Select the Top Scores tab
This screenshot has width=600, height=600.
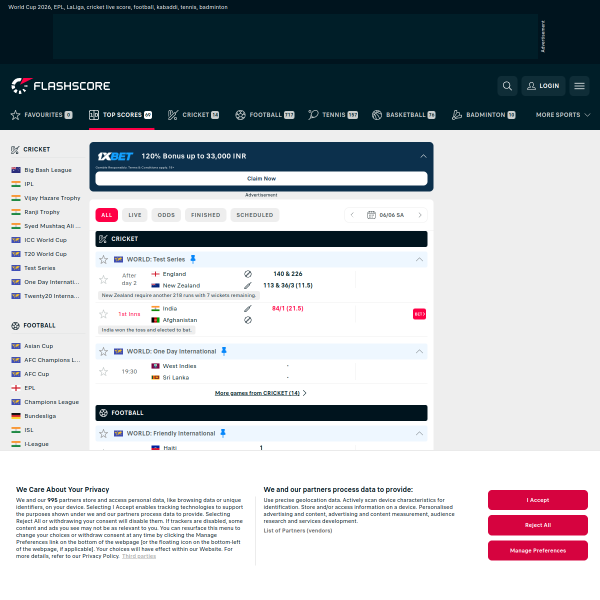121,115
